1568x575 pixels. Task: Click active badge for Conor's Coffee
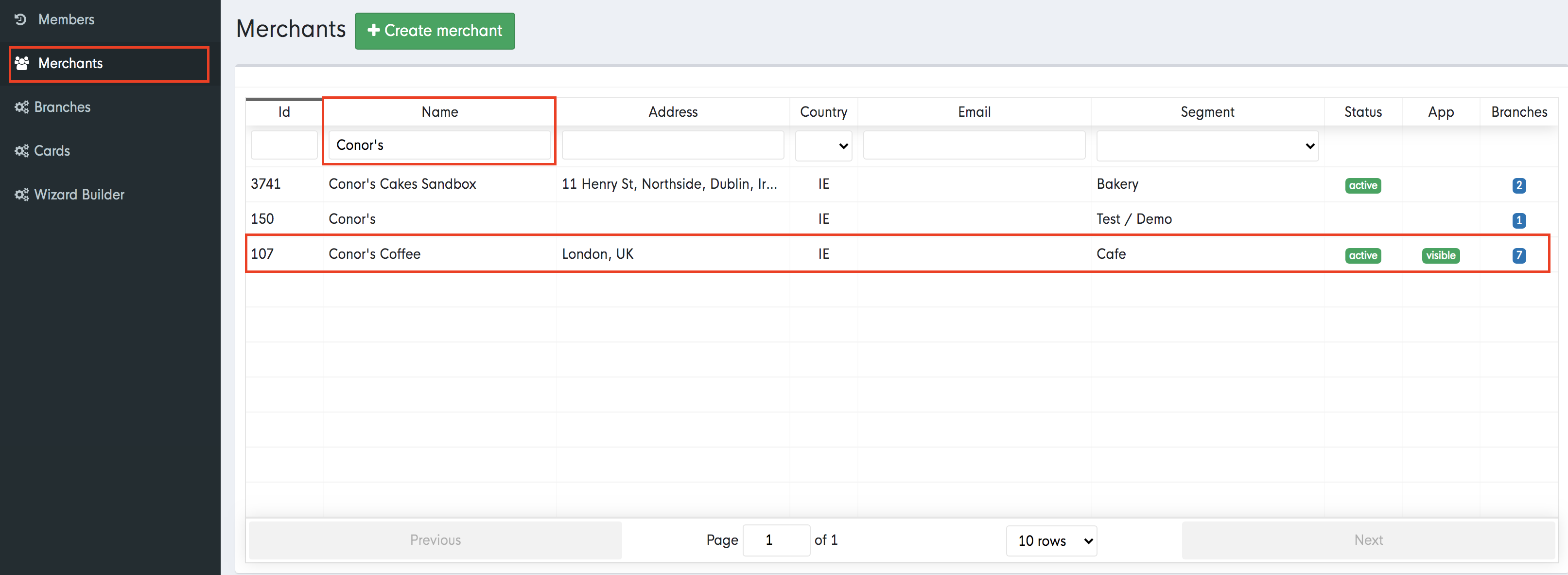point(1363,255)
